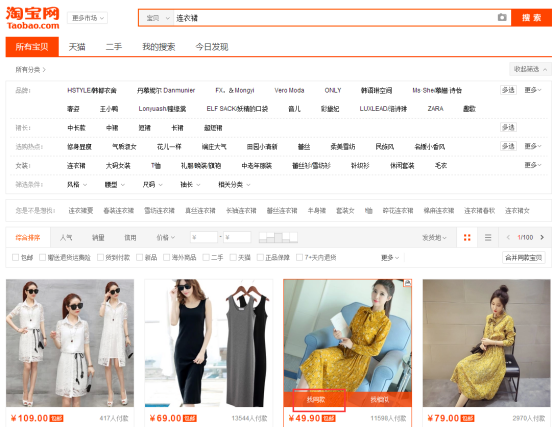This screenshot has width=554, height=428.
Task: Click free-shipping badge beside ¥109.00 price
Action: coord(56,419)
